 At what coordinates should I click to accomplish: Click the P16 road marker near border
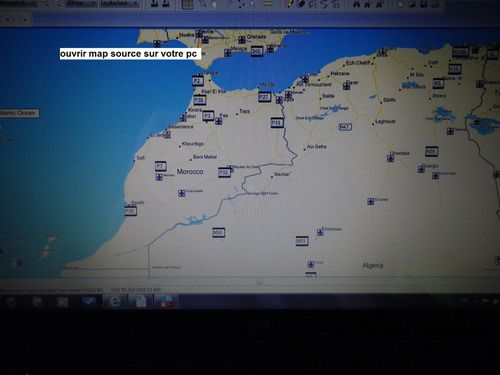(x=277, y=123)
